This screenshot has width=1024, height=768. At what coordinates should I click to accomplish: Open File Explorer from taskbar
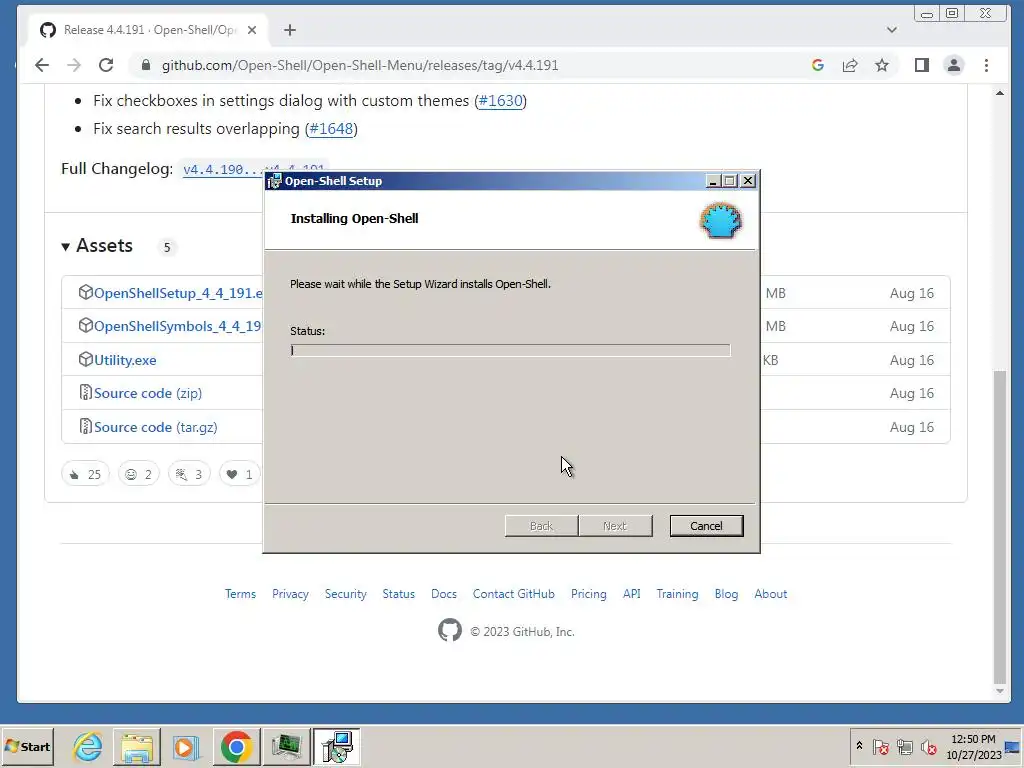(x=136, y=746)
